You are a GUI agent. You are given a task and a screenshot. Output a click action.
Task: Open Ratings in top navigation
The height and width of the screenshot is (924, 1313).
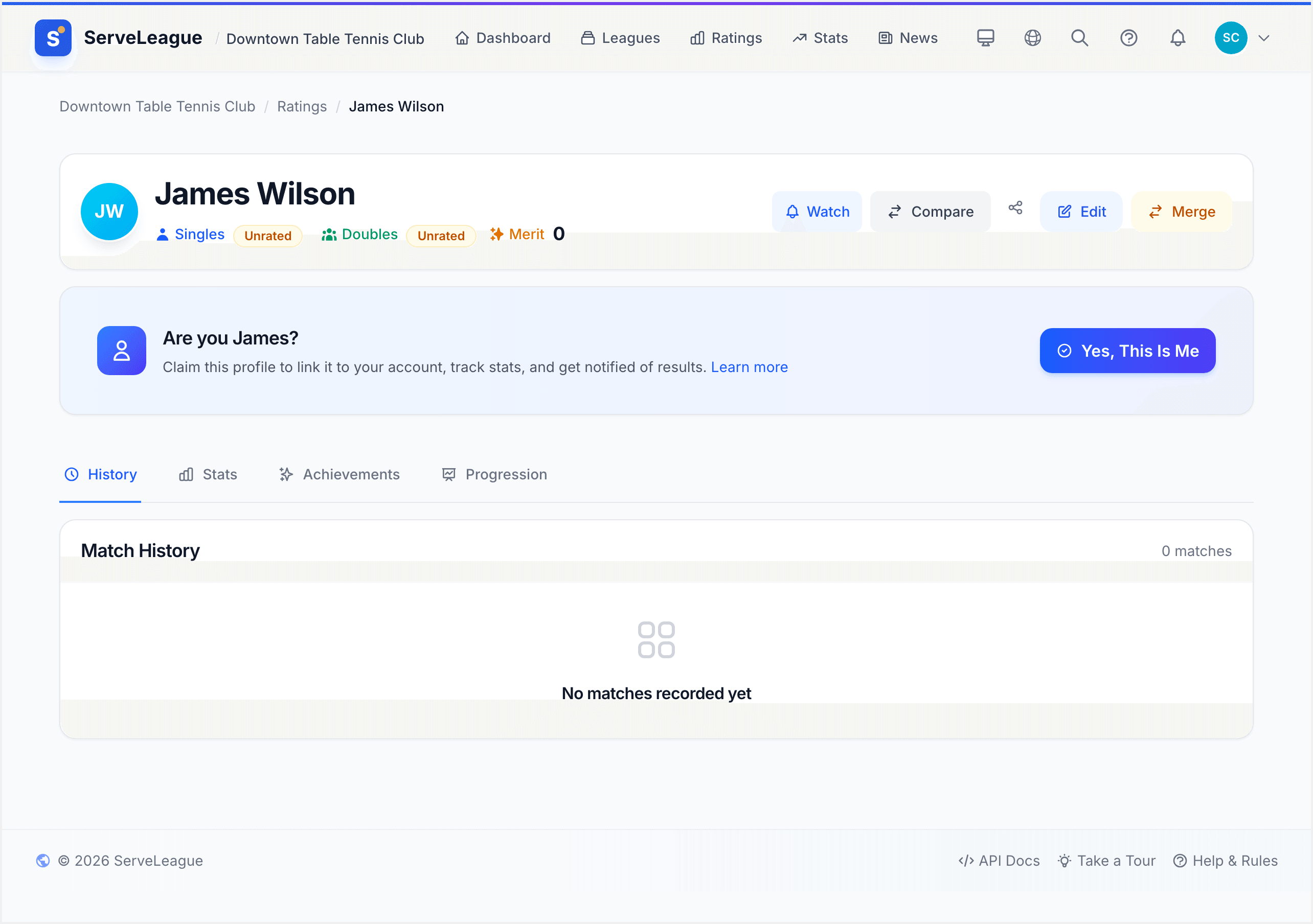(726, 38)
